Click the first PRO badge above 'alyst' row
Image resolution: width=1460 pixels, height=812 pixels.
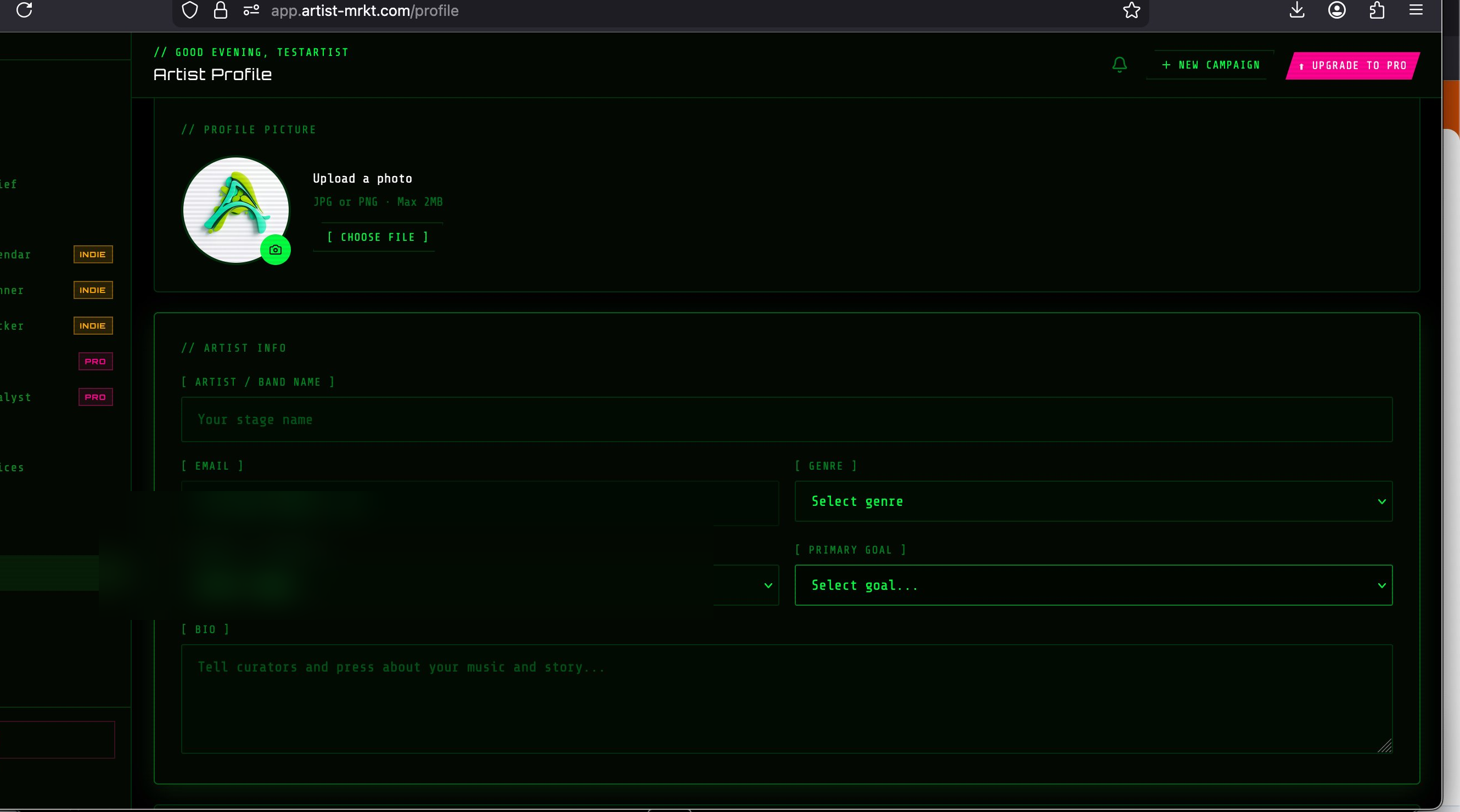[x=95, y=362]
